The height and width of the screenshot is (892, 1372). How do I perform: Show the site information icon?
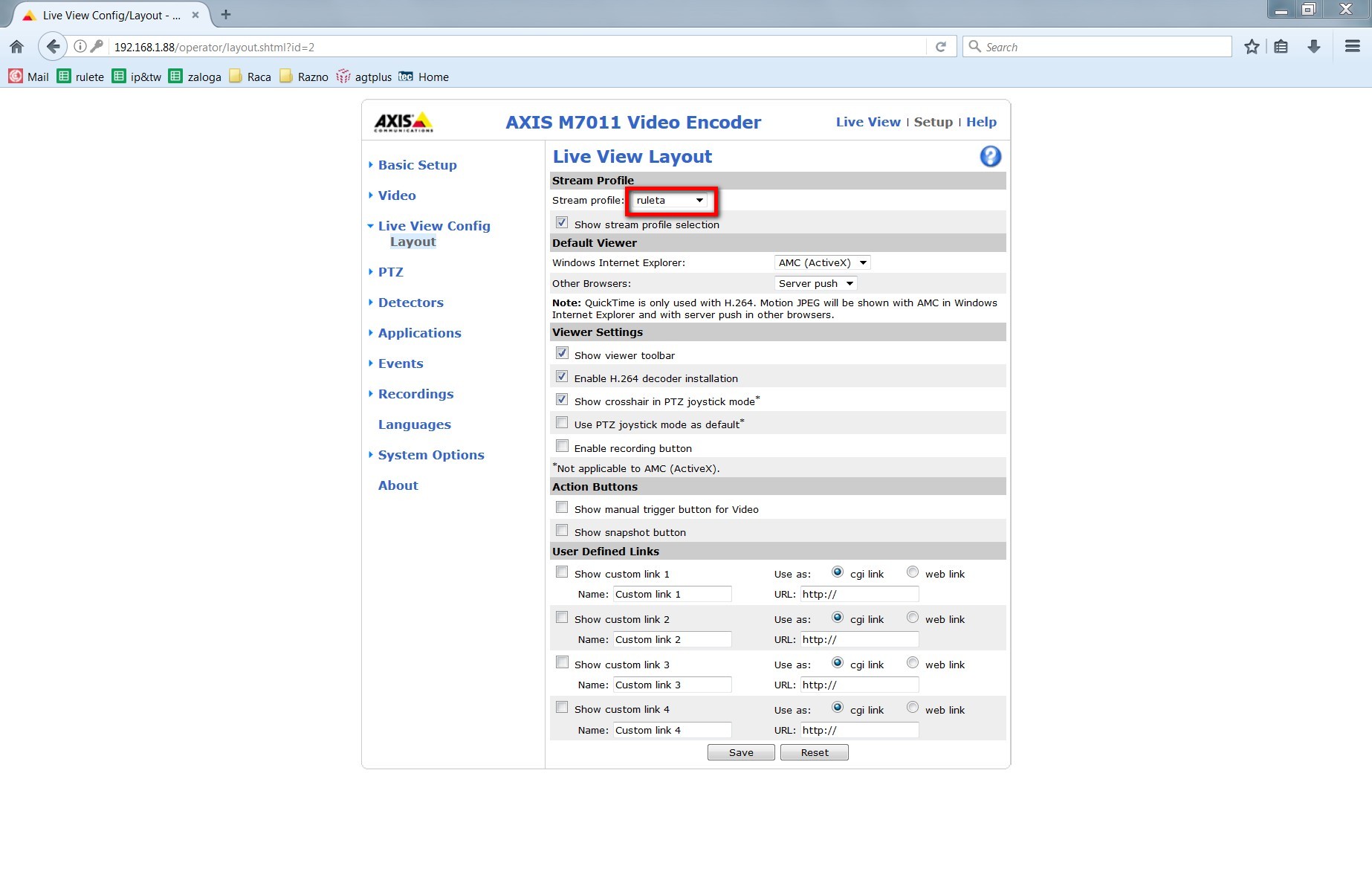[x=80, y=47]
